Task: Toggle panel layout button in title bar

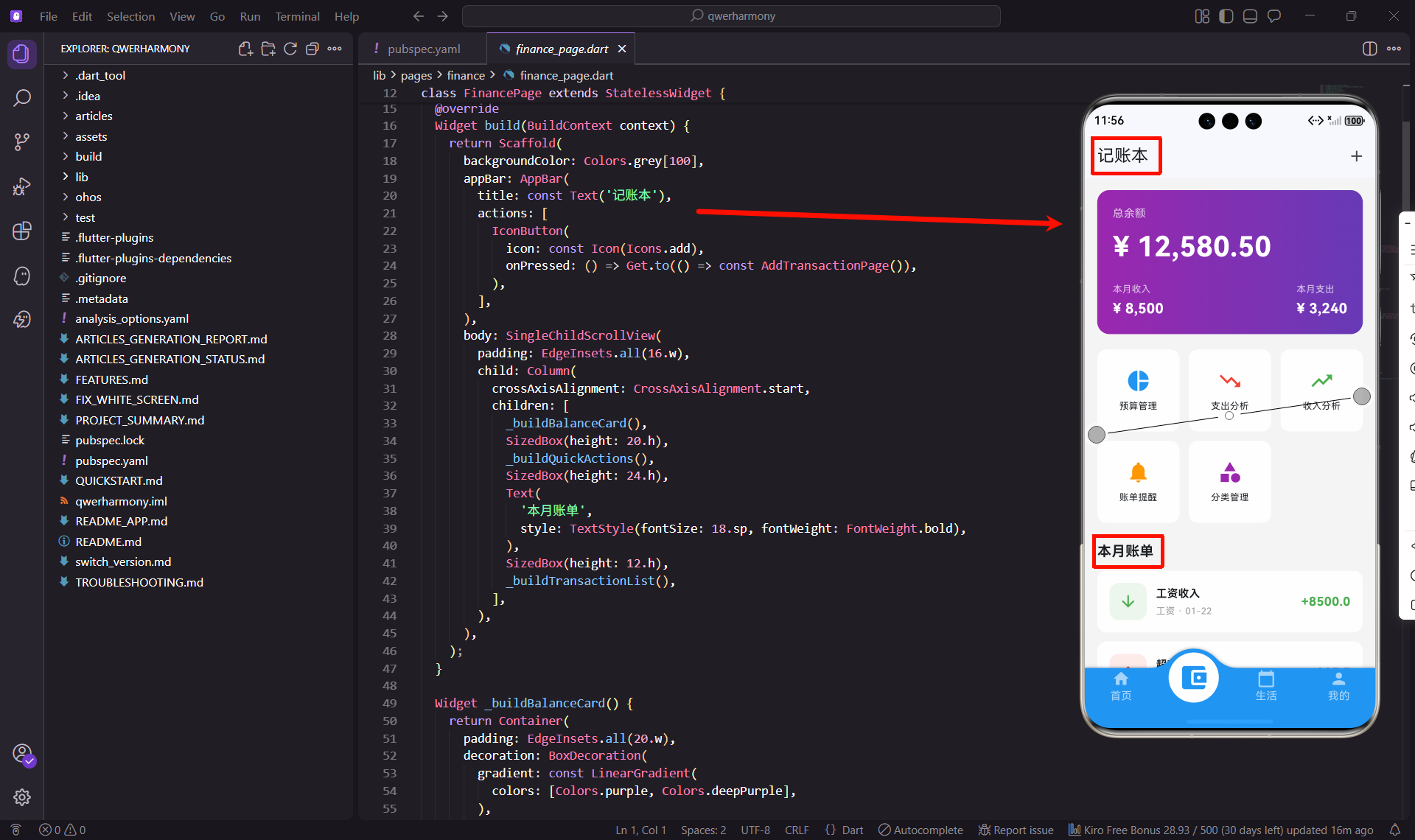Action: click(1250, 16)
